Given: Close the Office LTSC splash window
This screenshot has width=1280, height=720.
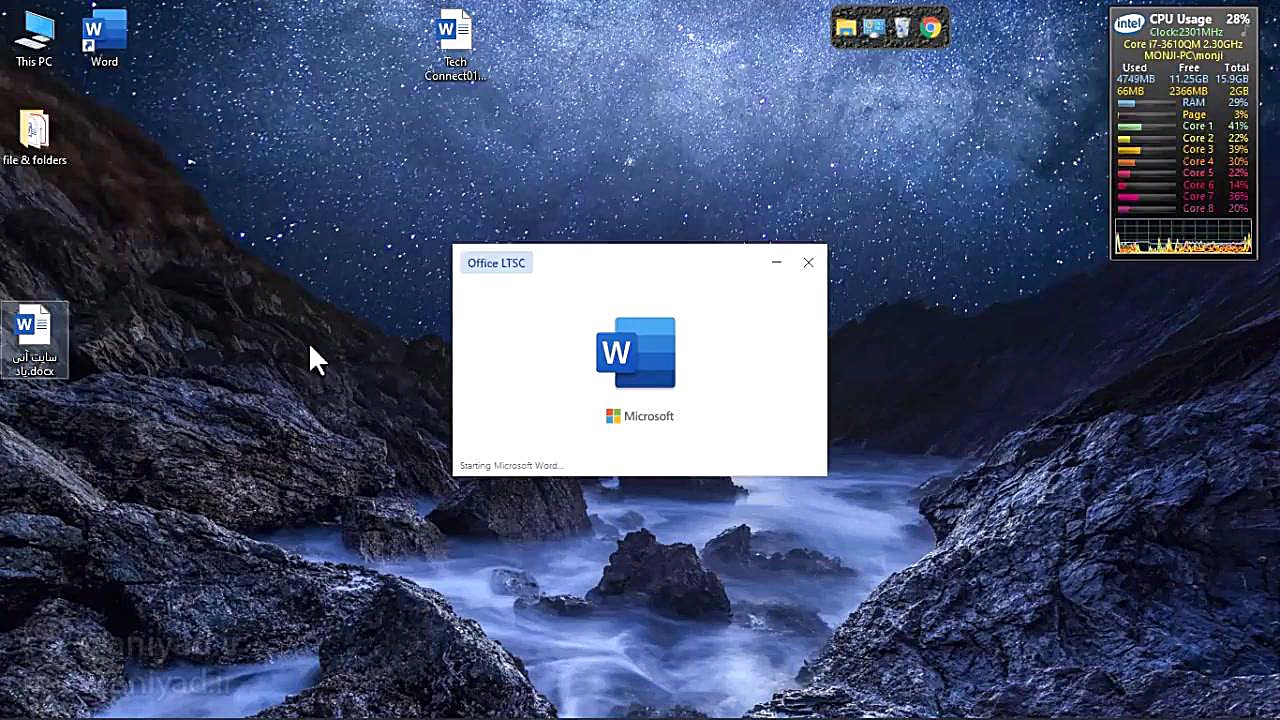Looking at the screenshot, I should pyautogui.click(x=808, y=262).
